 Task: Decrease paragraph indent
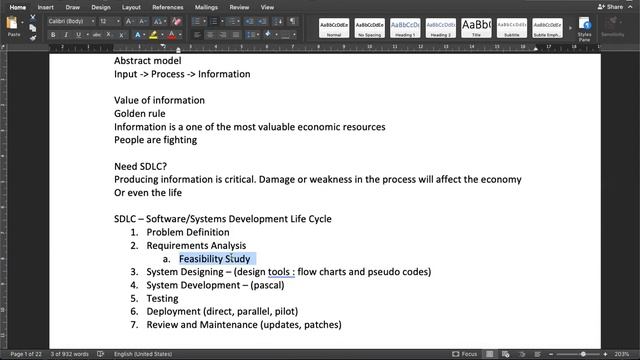pos(249,21)
